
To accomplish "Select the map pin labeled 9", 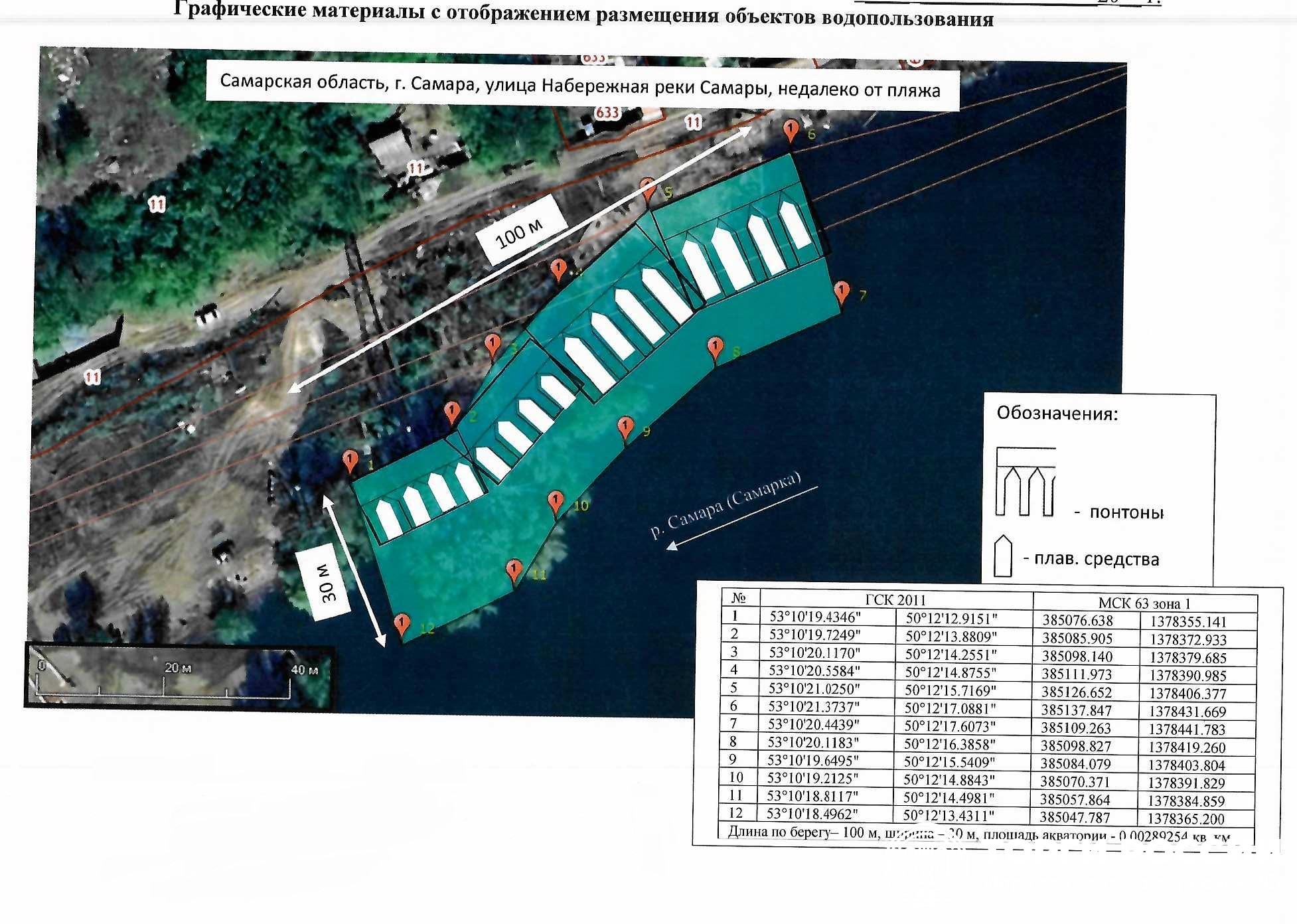I will pyautogui.click(x=625, y=427).
